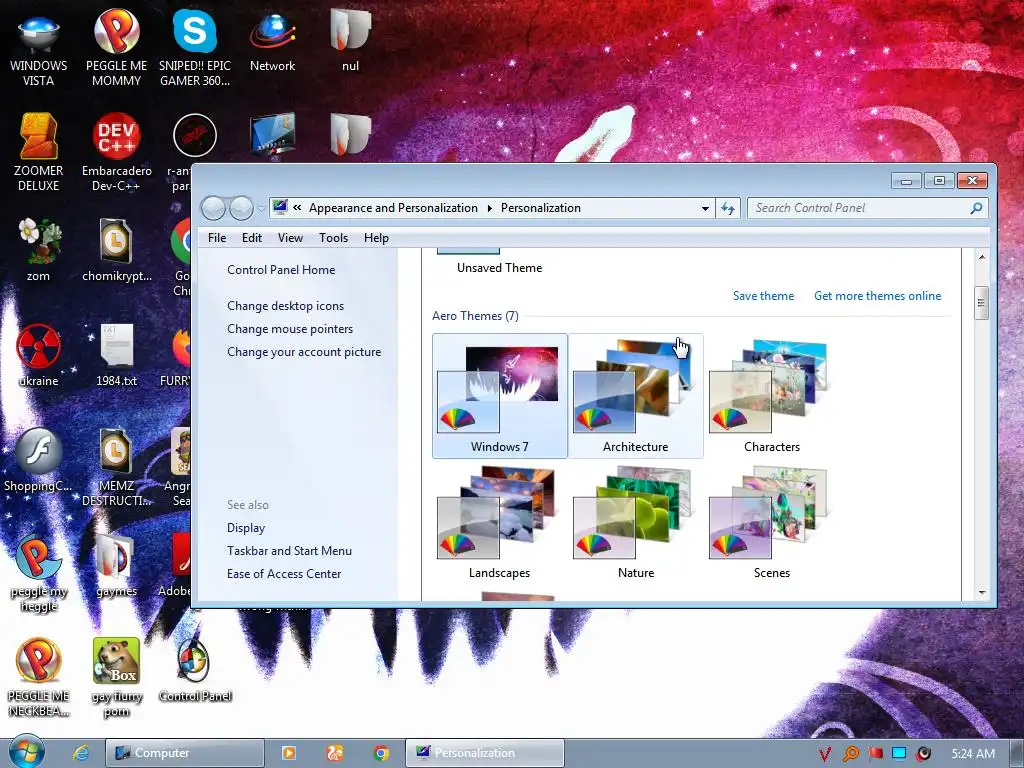Open the View menu
This screenshot has width=1024, height=768.
290,238
